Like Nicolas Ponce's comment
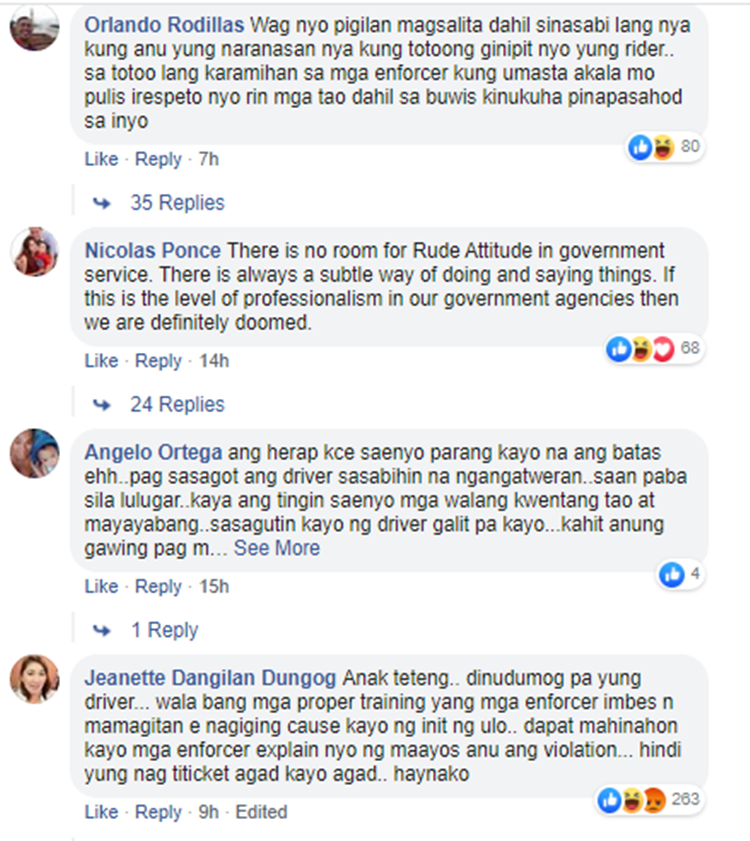 (x=101, y=361)
